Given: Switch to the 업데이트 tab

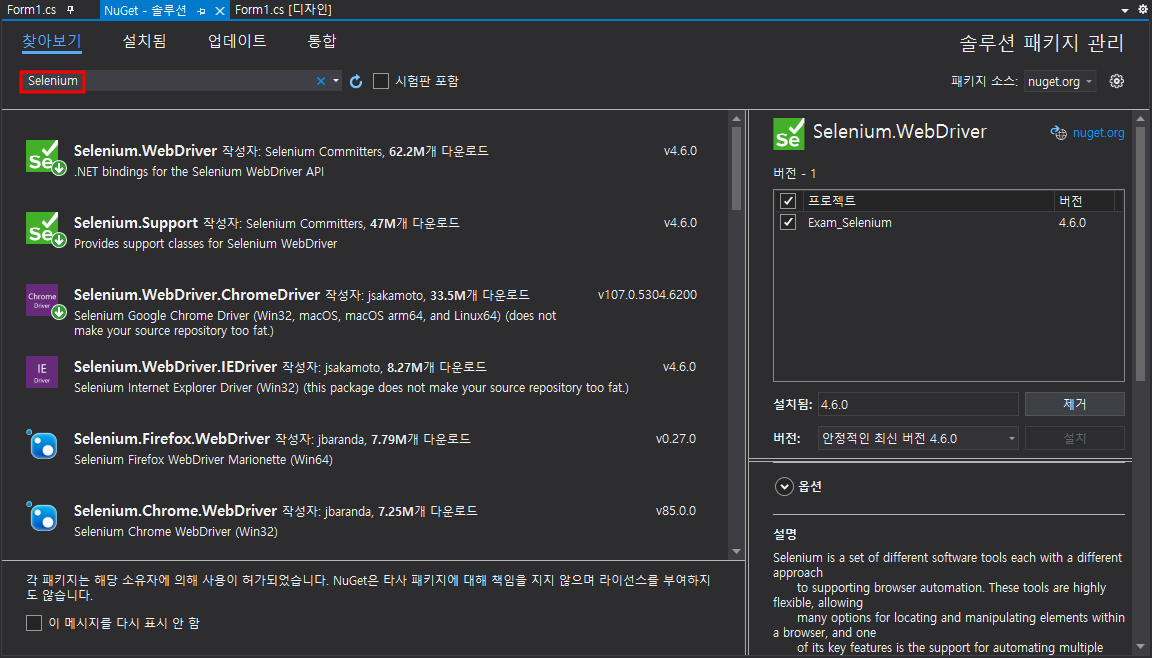Looking at the screenshot, I should click(237, 41).
